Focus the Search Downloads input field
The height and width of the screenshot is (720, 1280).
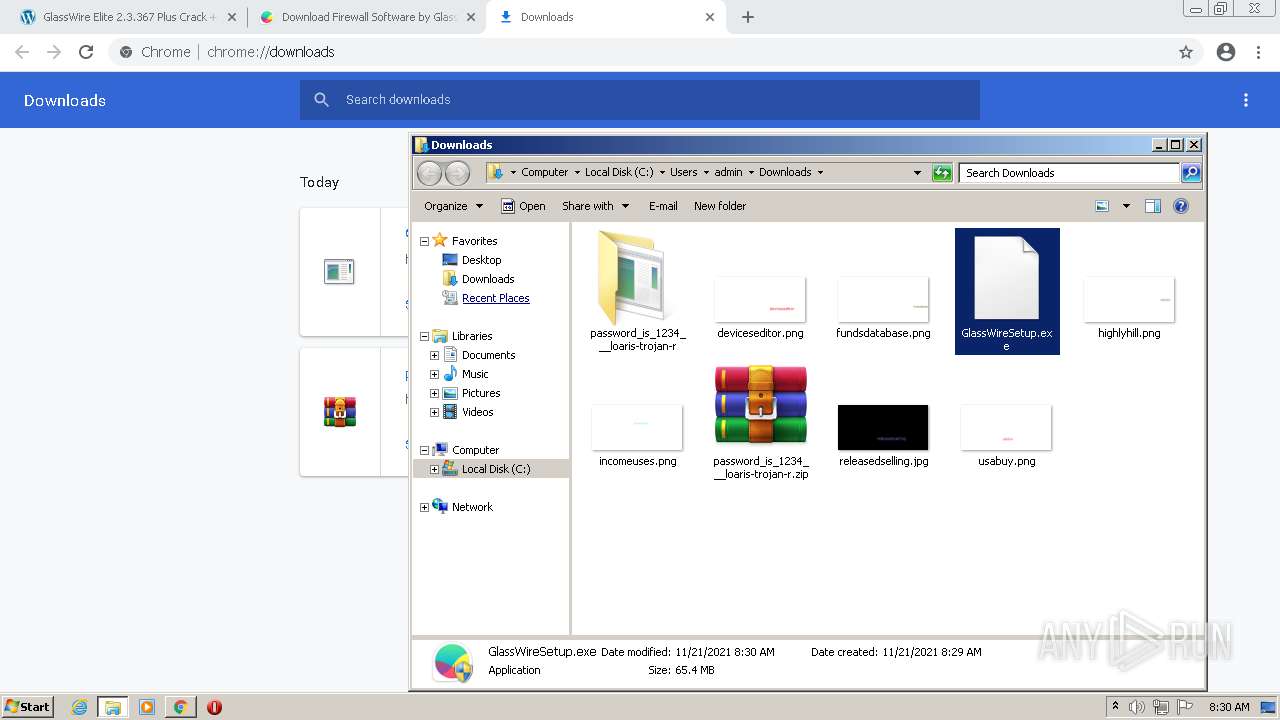coord(1069,173)
